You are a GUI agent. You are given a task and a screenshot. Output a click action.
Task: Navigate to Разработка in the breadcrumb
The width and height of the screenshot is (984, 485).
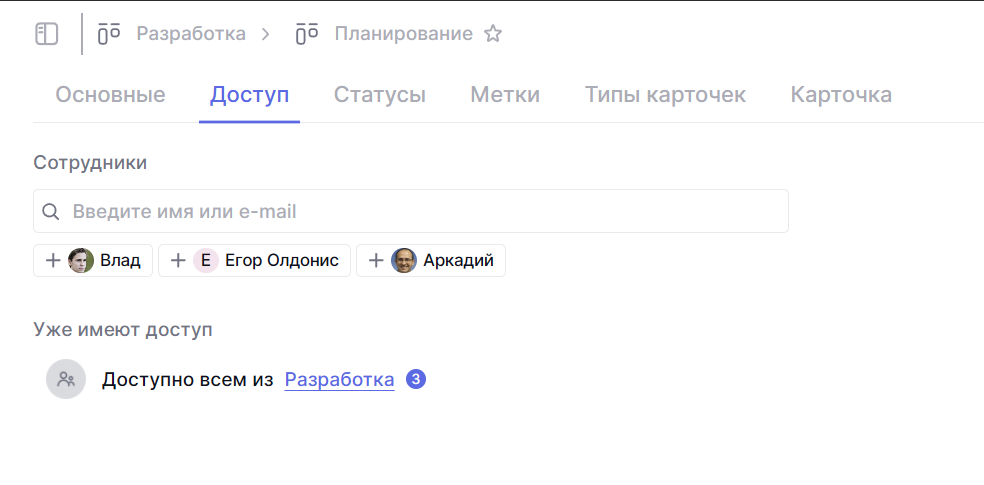click(191, 34)
